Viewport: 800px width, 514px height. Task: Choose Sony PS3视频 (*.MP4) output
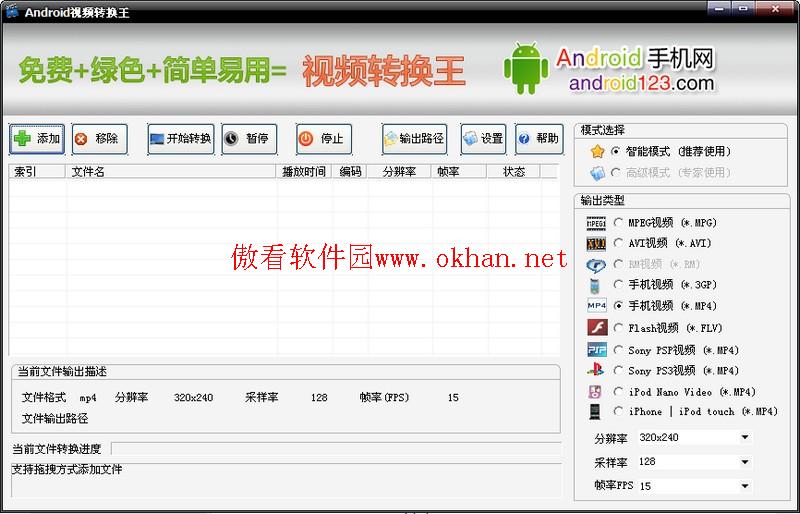[x=618, y=371]
